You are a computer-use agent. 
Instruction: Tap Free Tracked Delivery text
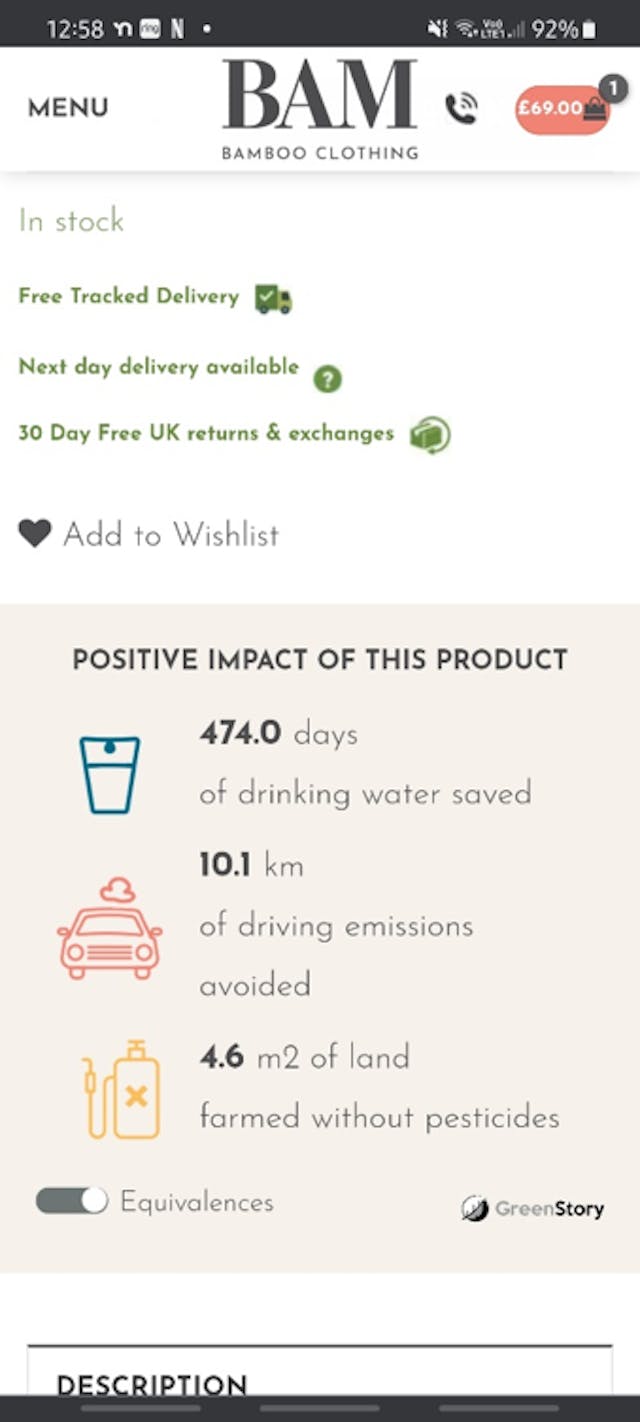[129, 296]
